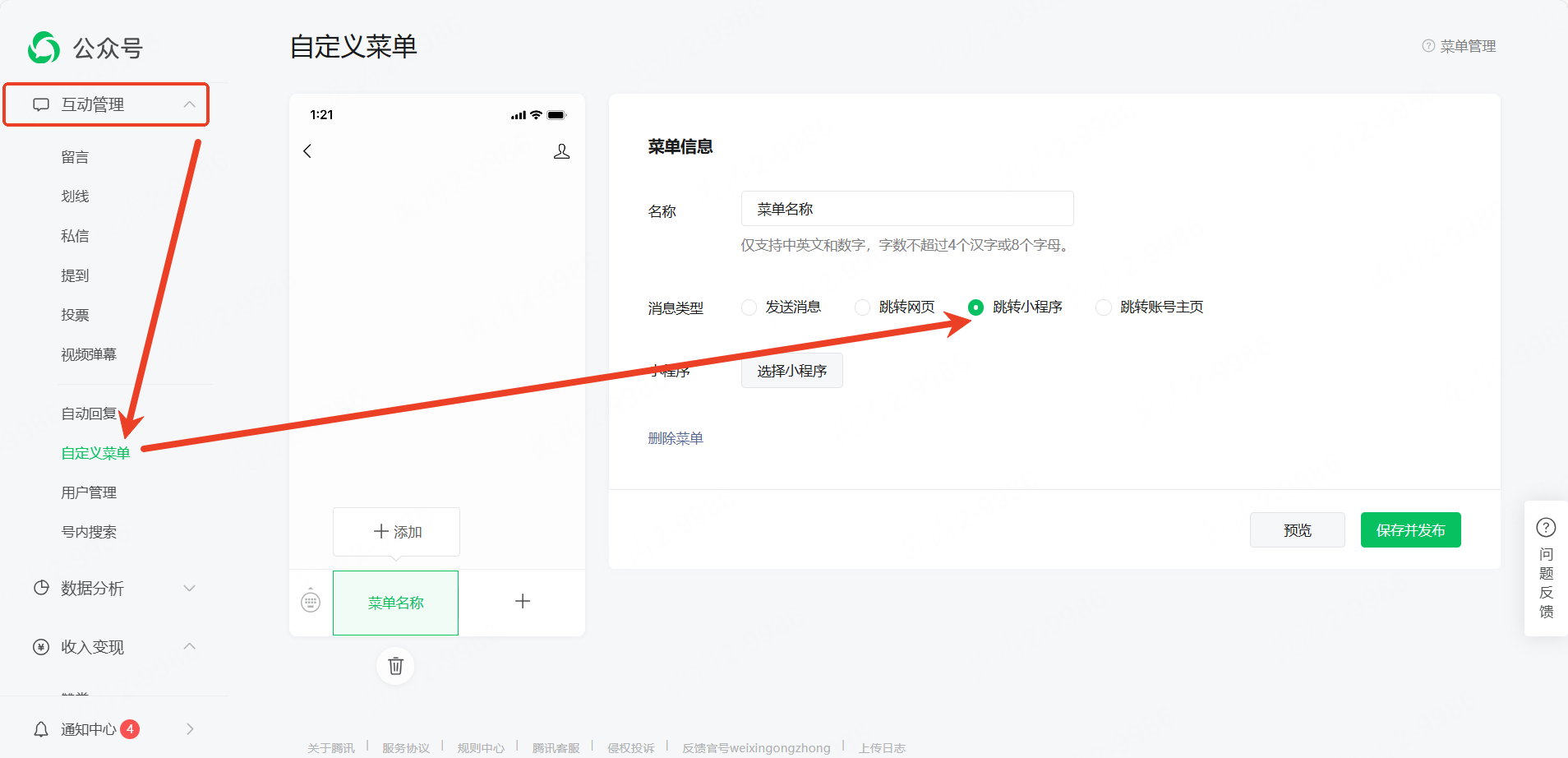Click the back arrow in phone preview
The image size is (1568, 758).
pyautogui.click(x=307, y=151)
